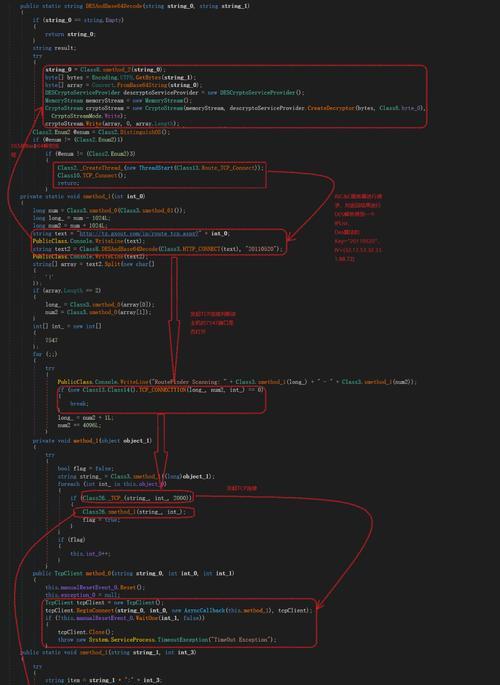Click the Class10.TCP_Connect() call
Image resolution: width=500 pixels, height=685 pixels.
(x=92, y=176)
